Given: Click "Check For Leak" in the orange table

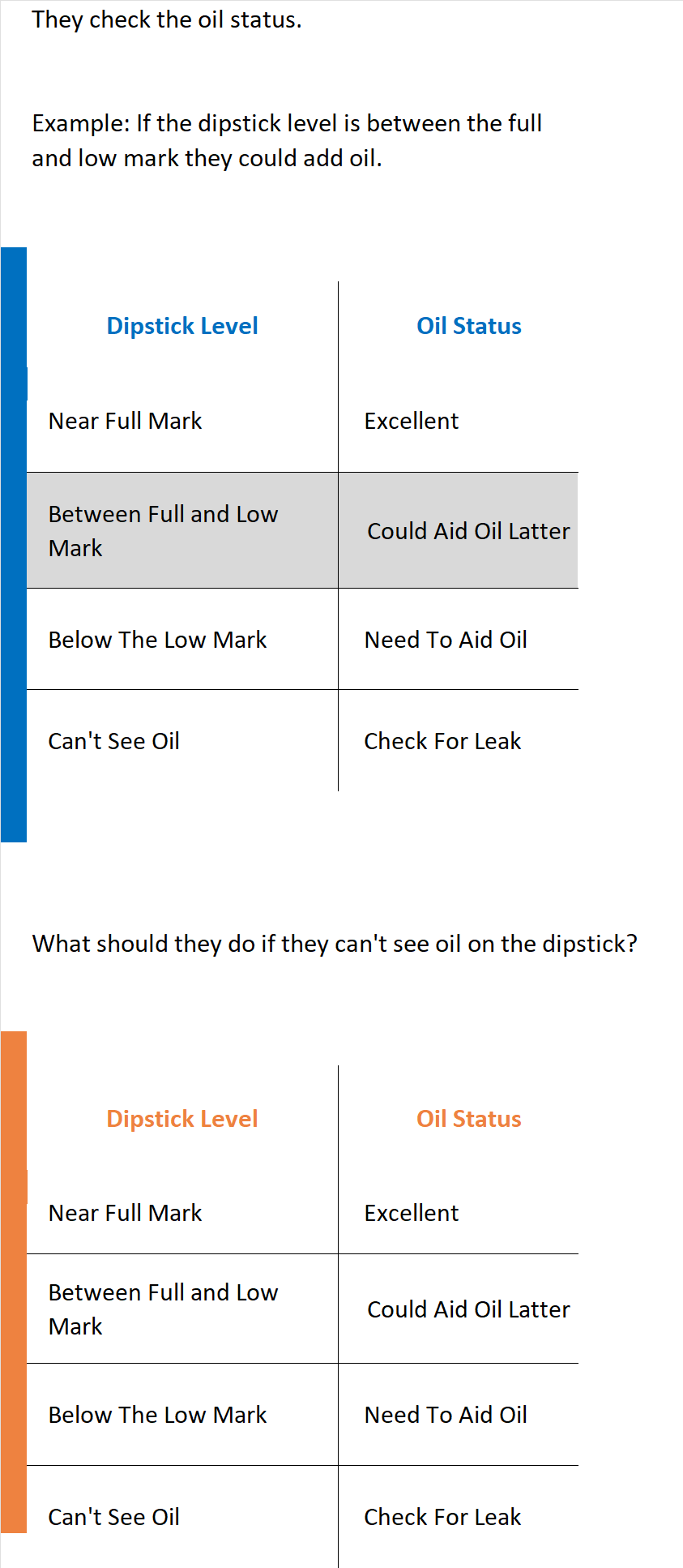Looking at the screenshot, I should click(442, 1517).
